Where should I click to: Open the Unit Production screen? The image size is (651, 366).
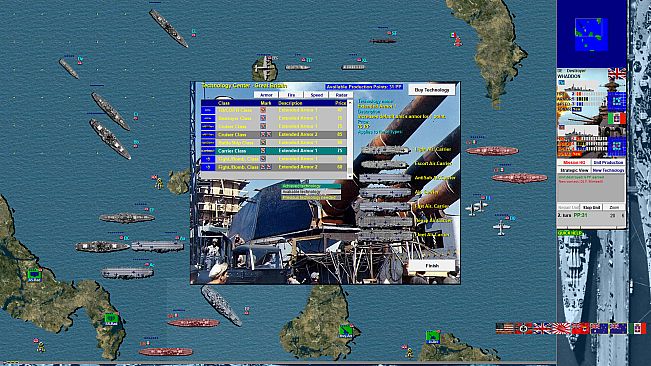(608, 162)
